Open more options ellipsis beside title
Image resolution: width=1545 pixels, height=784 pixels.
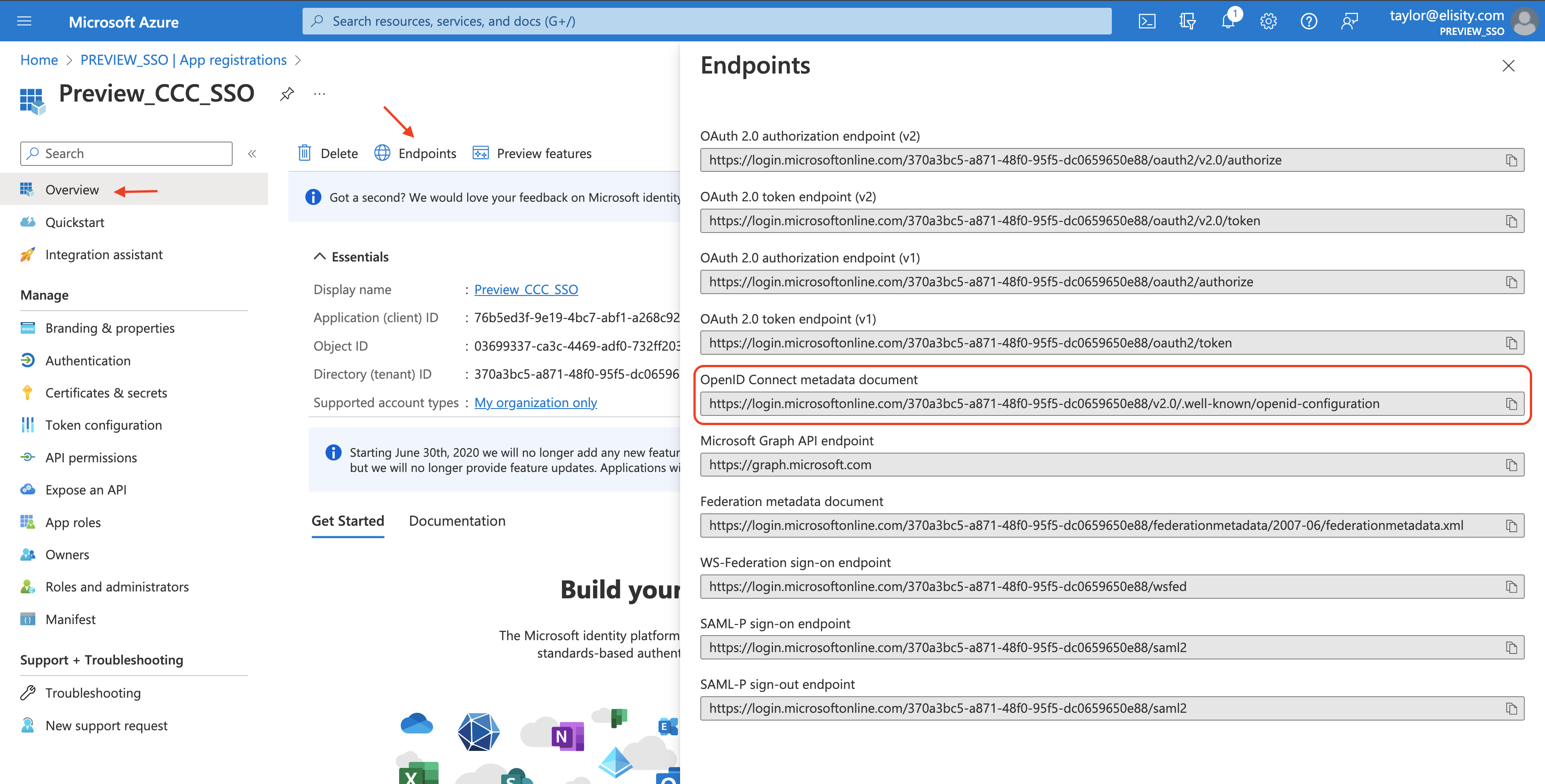(x=320, y=93)
